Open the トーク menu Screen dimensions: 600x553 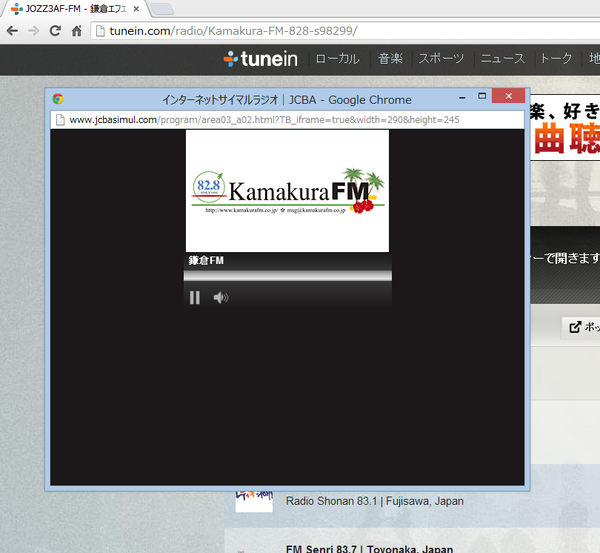(556, 59)
